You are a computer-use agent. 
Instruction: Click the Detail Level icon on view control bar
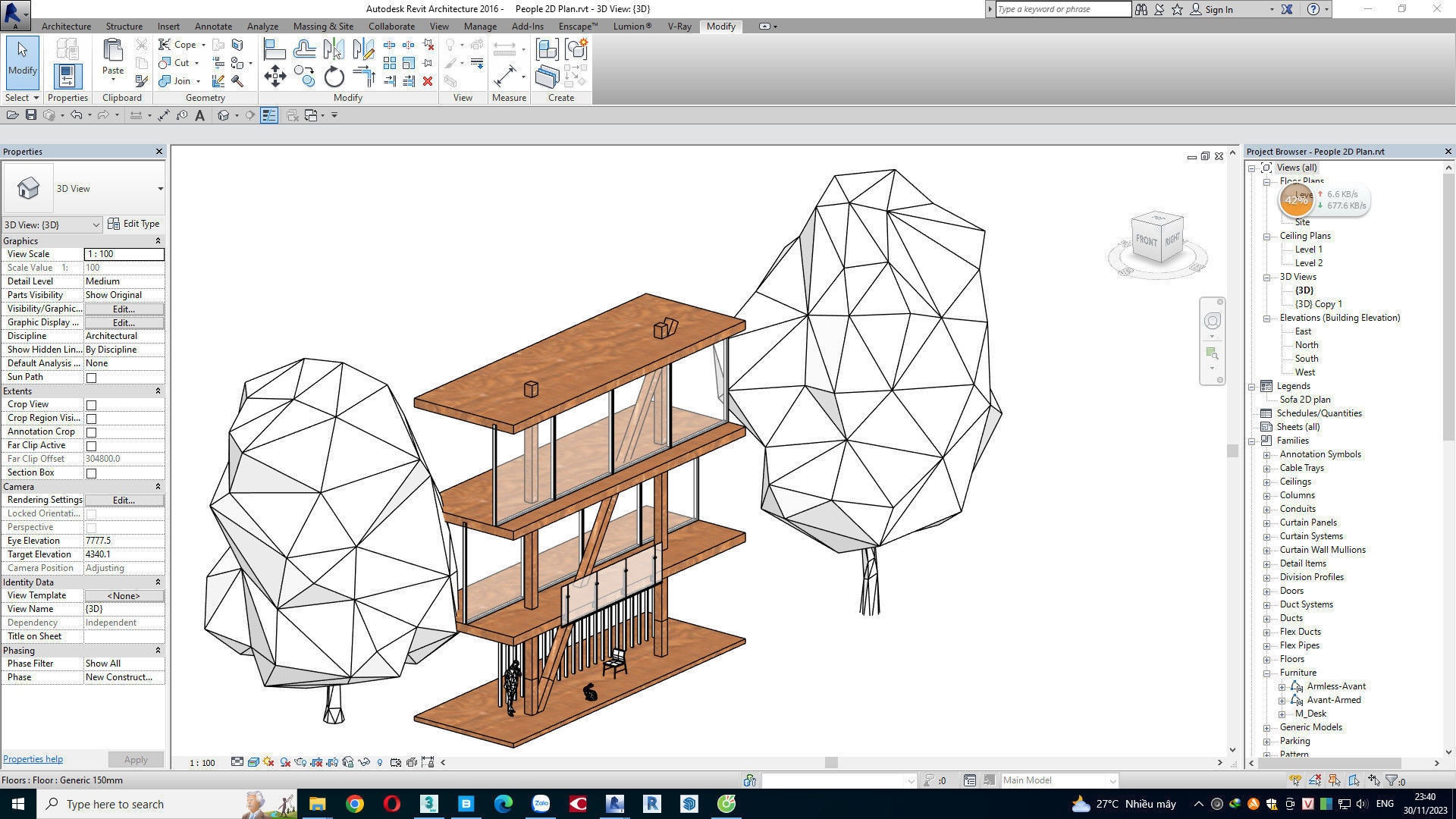[237, 762]
